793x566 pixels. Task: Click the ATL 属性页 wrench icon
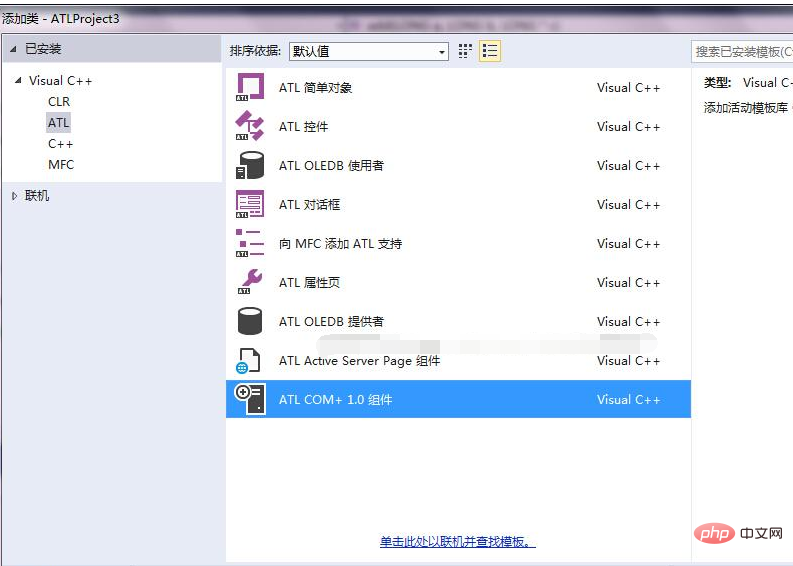tap(250, 282)
